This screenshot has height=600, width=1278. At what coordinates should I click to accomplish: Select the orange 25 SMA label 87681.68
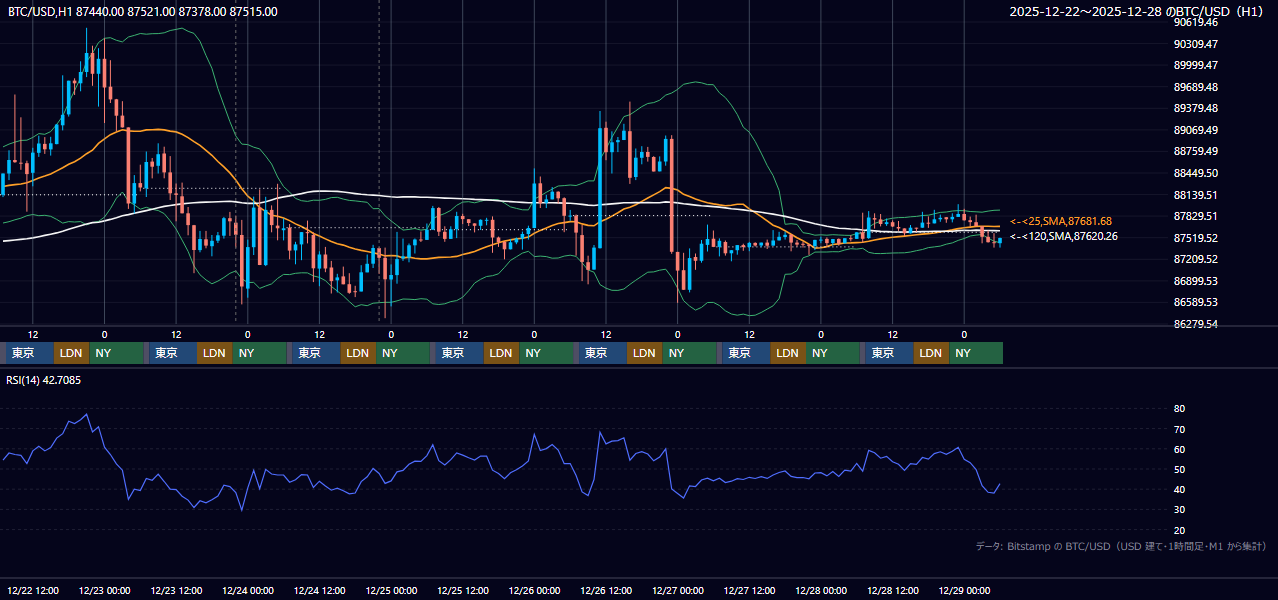click(x=1061, y=221)
